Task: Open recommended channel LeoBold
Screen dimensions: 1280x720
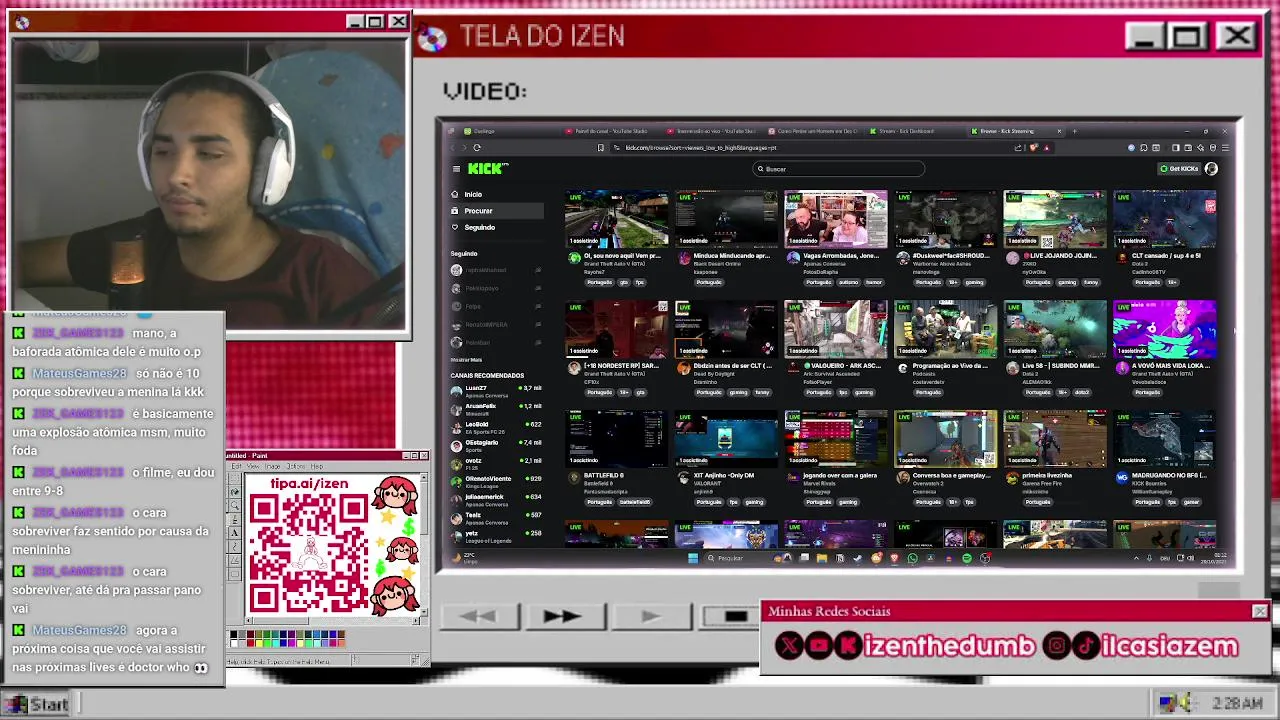Action: 495,426
